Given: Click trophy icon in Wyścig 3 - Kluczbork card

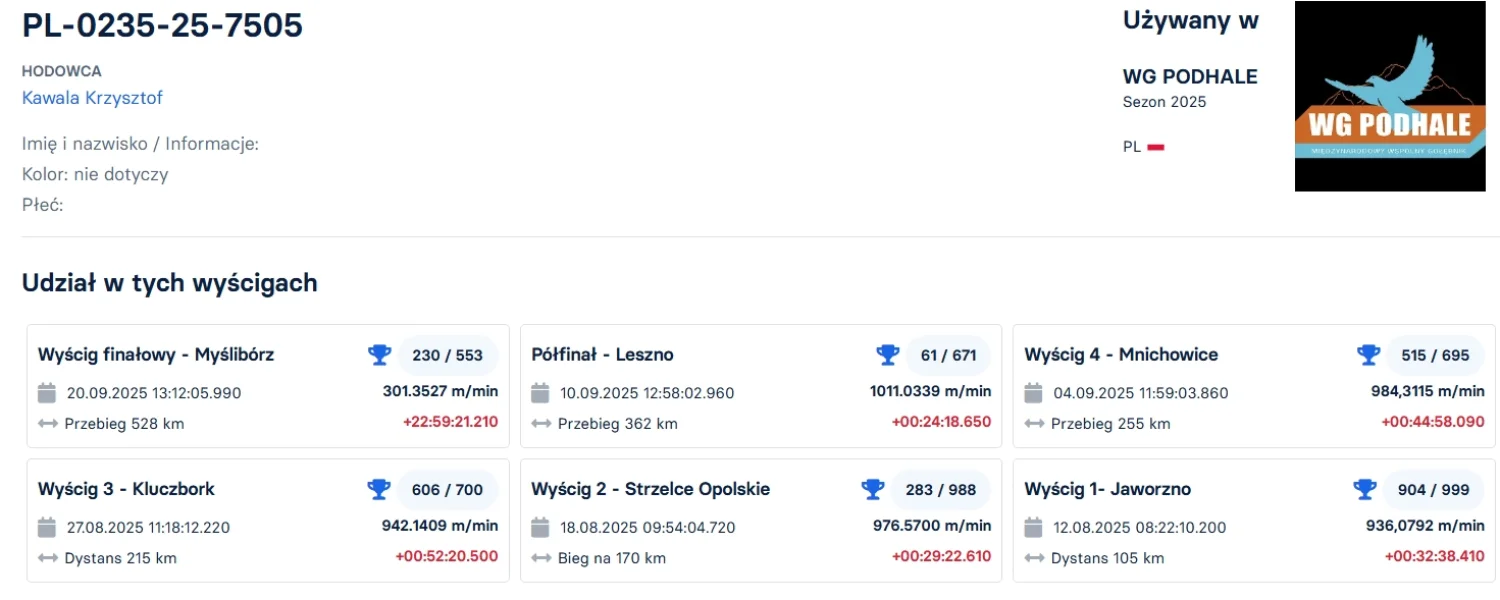Looking at the screenshot, I should pos(379,489).
